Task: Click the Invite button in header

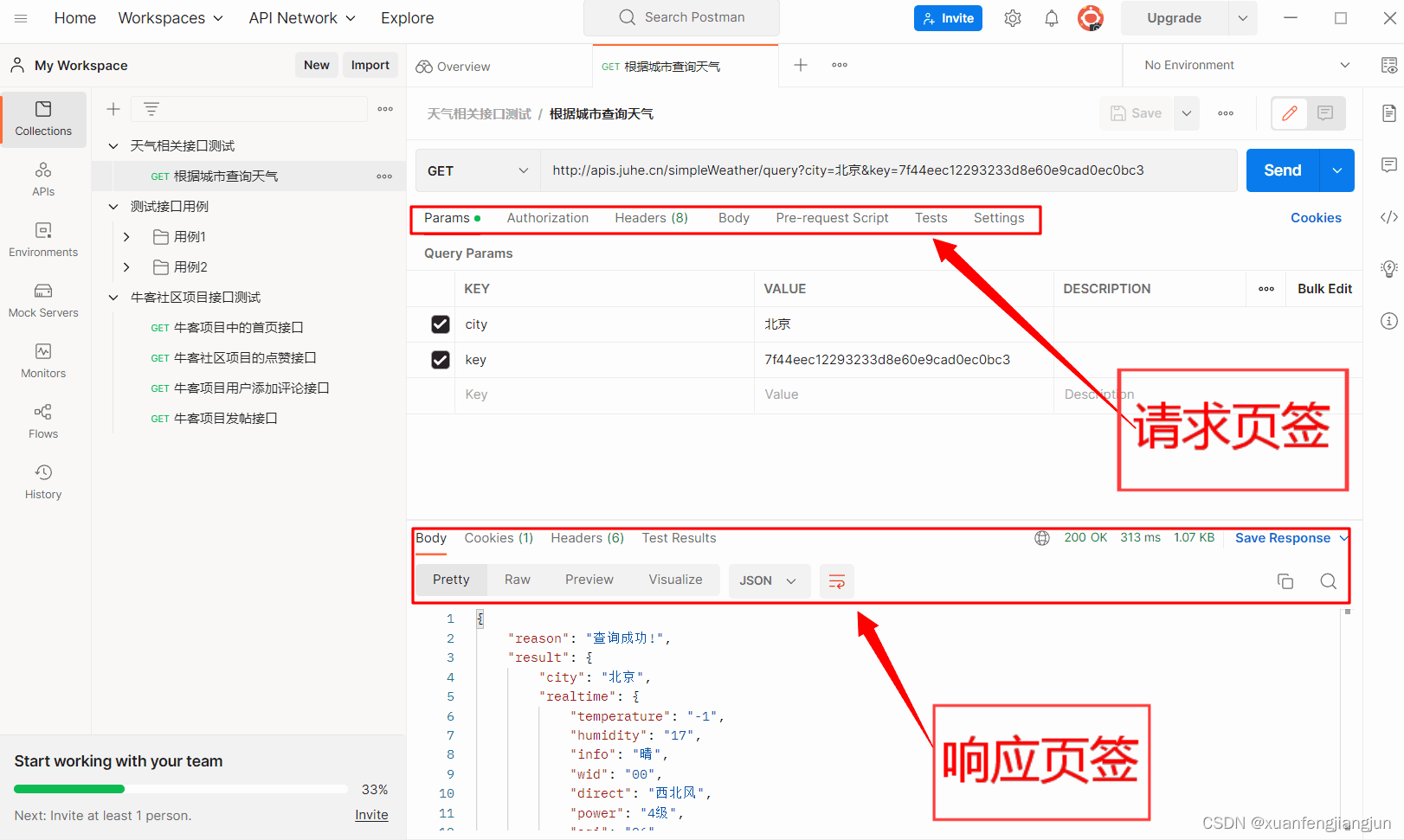Action: point(948,18)
